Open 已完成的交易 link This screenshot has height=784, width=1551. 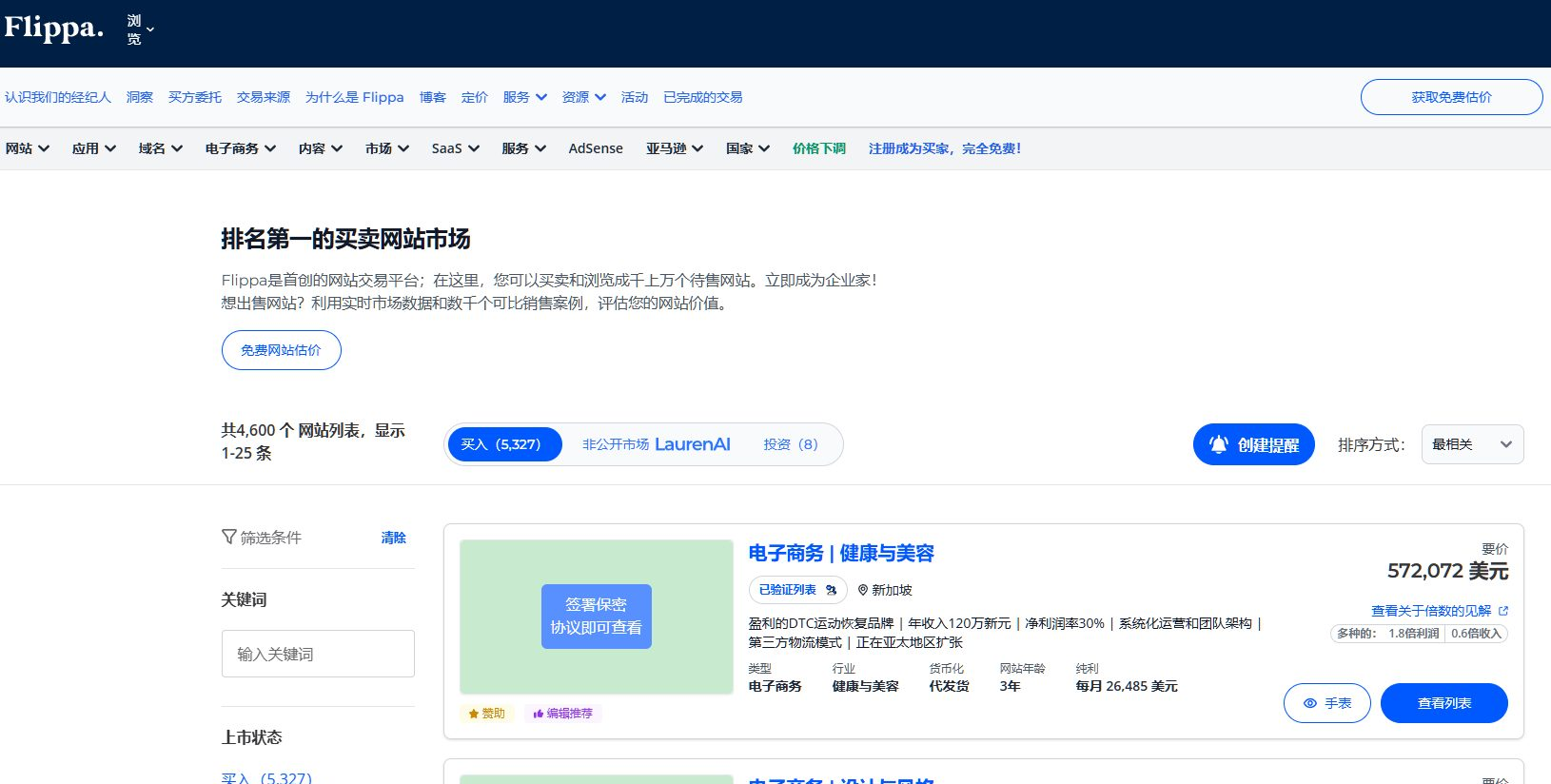coord(703,97)
